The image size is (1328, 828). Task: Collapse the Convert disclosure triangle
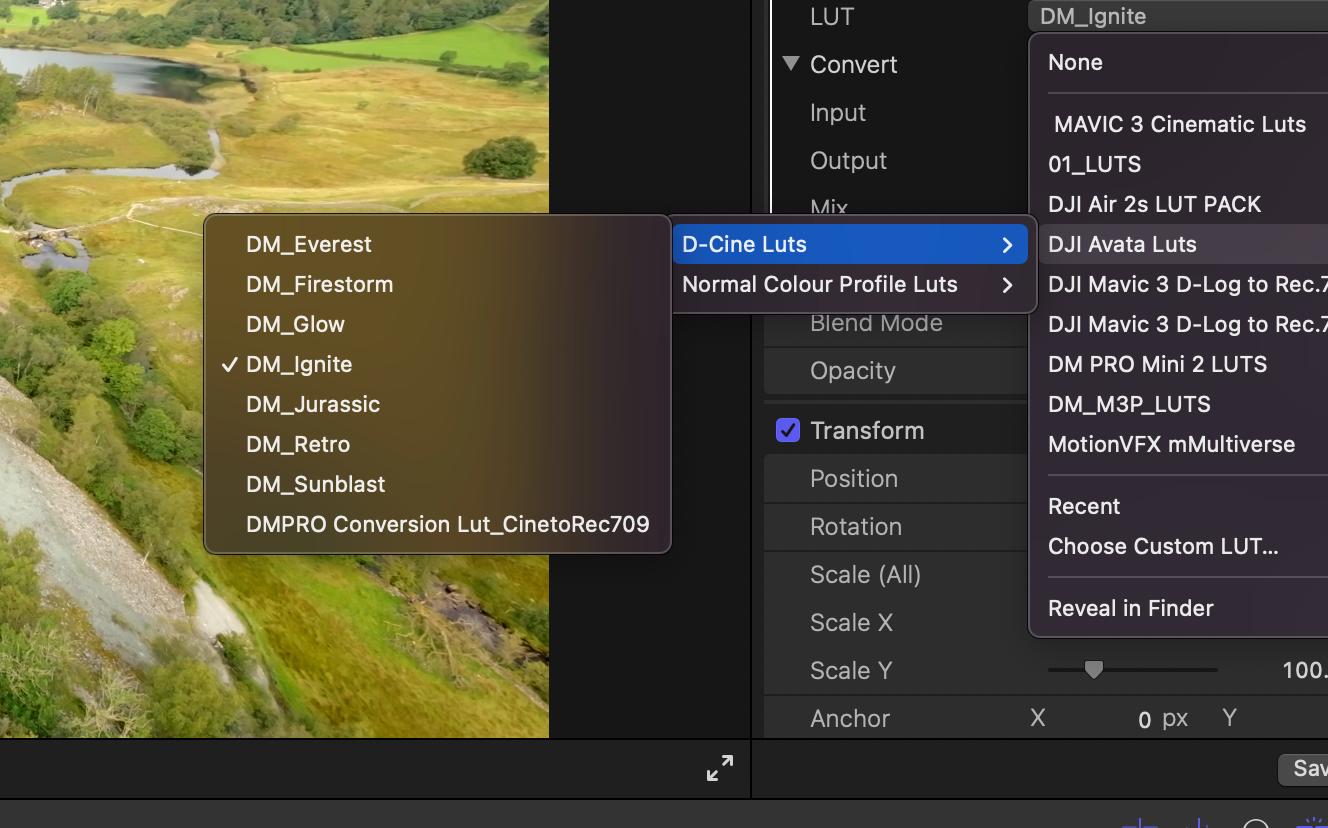click(792, 64)
